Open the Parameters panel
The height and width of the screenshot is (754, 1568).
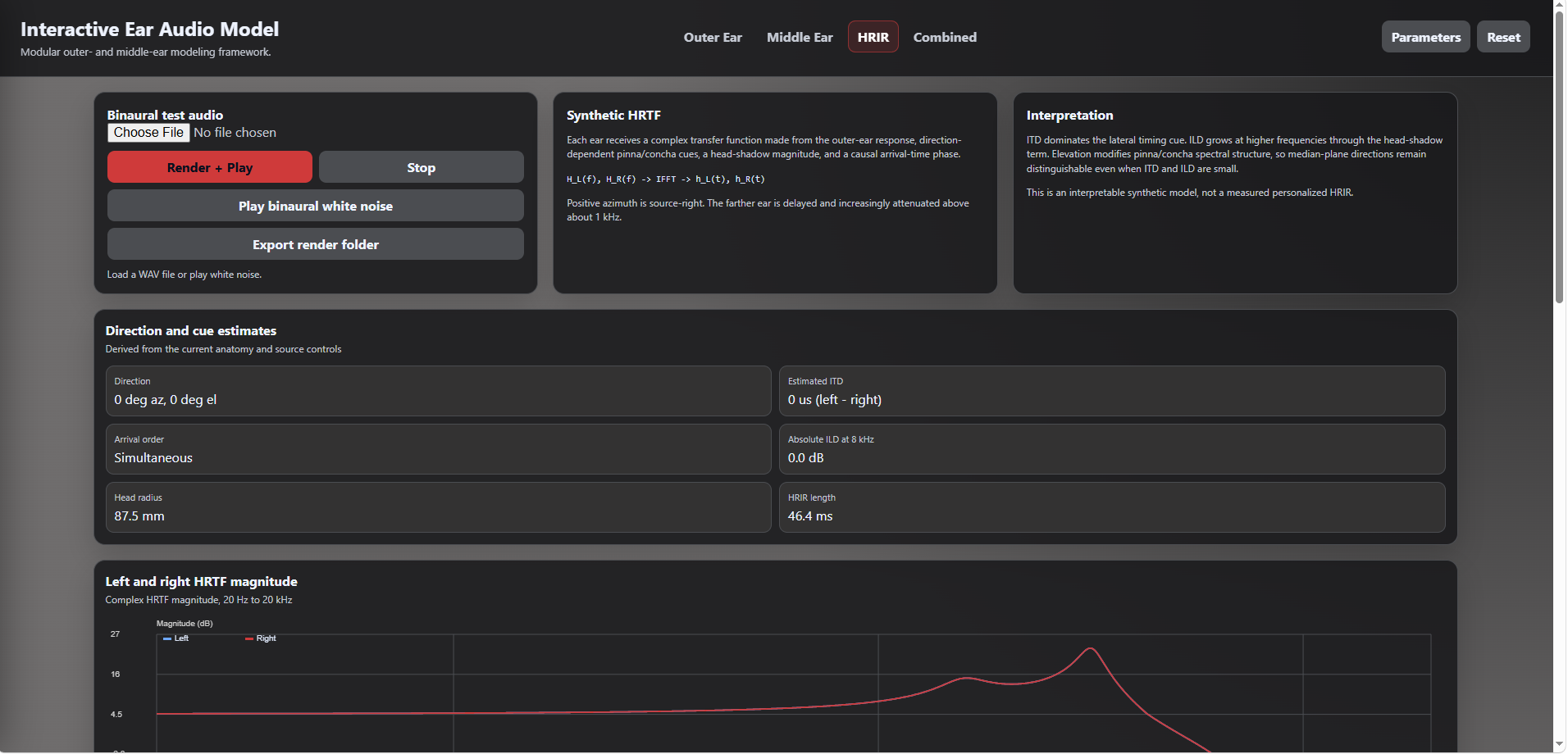[1425, 37]
